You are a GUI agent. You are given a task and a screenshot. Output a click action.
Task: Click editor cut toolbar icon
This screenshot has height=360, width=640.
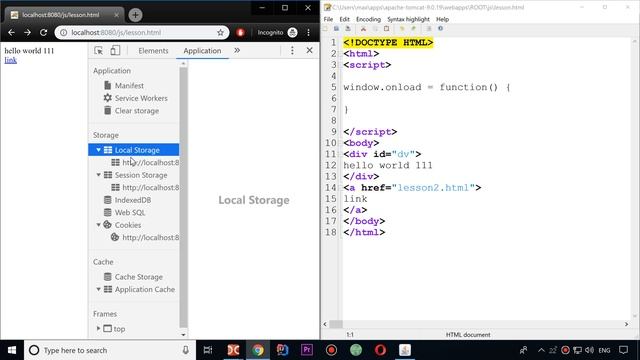point(363,29)
